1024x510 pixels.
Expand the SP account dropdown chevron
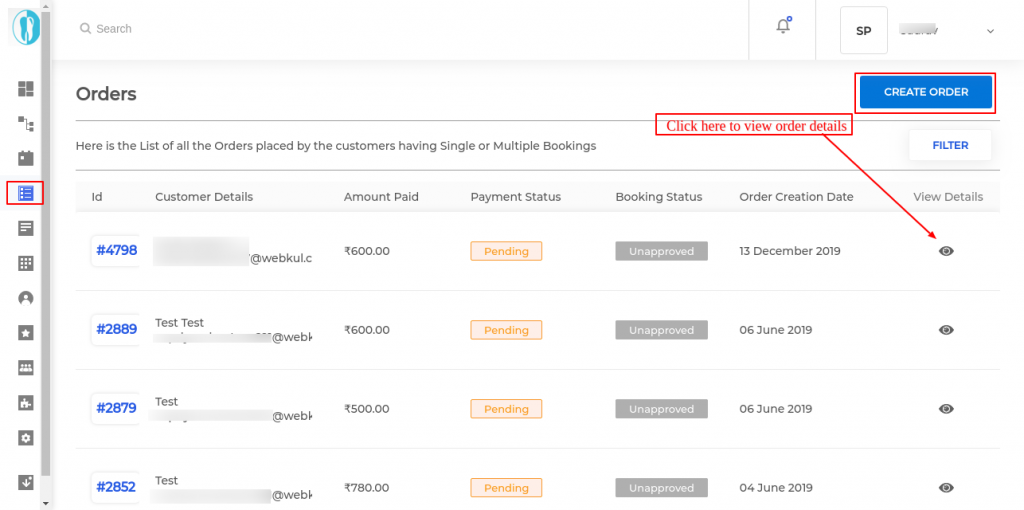click(990, 31)
